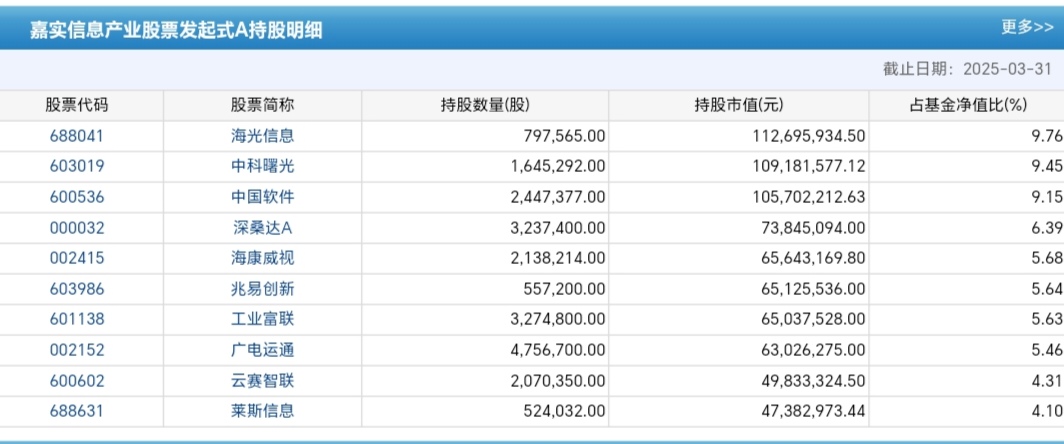Open 莱斯信息 stock link
This screenshot has height=444, width=1064.
point(262,410)
